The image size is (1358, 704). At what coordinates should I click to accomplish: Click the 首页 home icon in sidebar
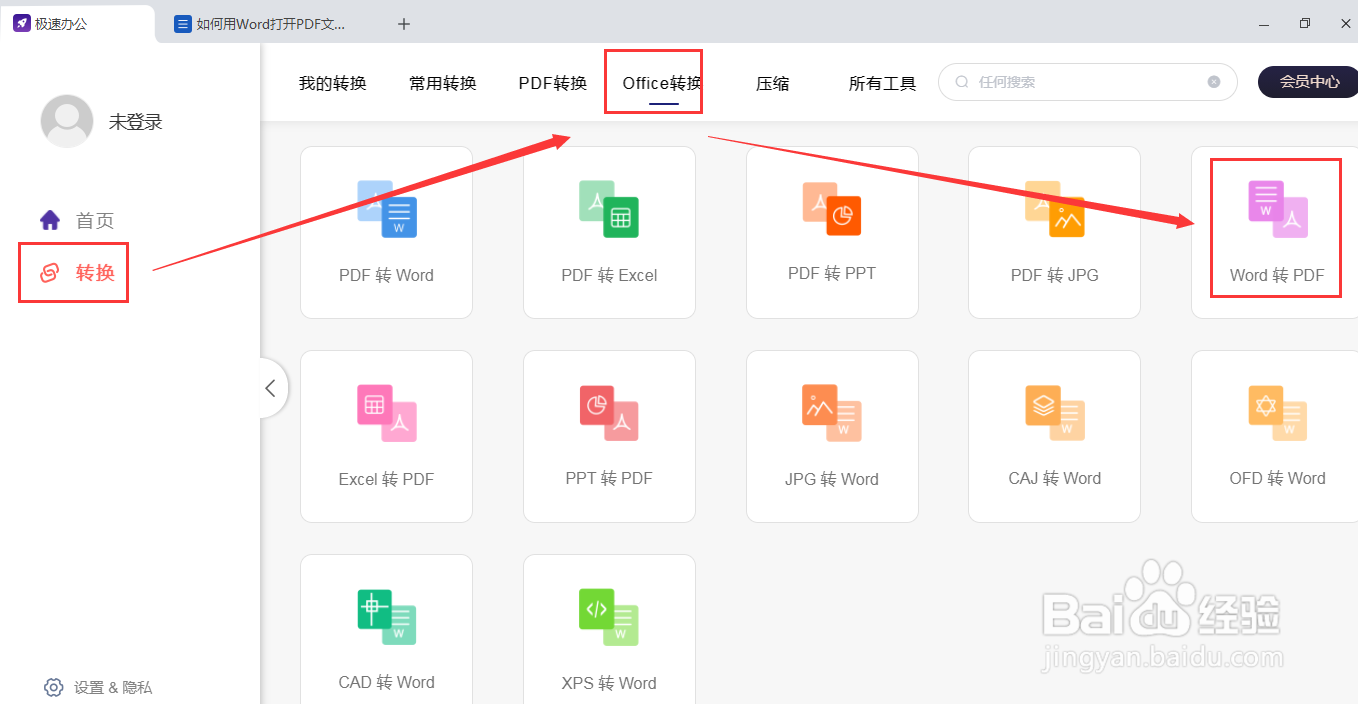pyautogui.click(x=50, y=220)
